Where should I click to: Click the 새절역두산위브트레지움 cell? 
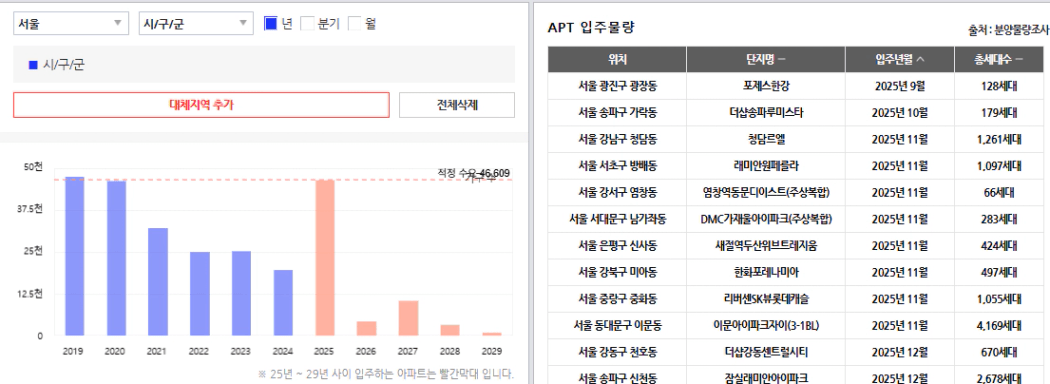click(x=766, y=245)
